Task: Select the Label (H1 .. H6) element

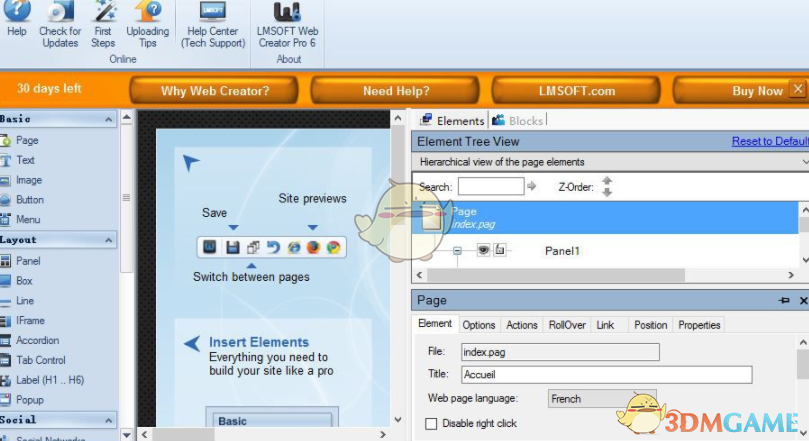Action: coord(43,380)
